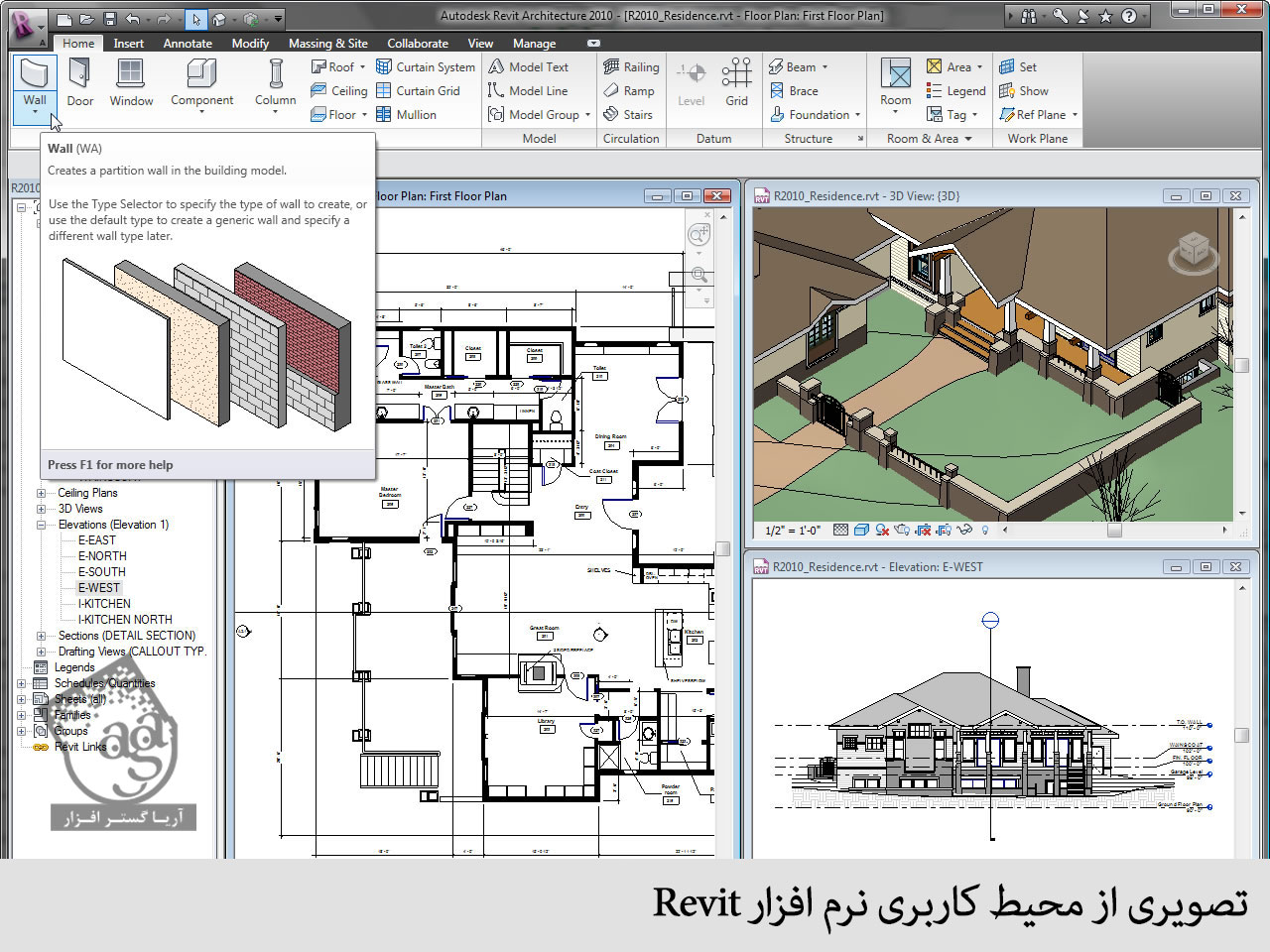Click the Subscription Center key icon
The width and height of the screenshot is (1270, 952).
pyautogui.click(x=1060, y=16)
